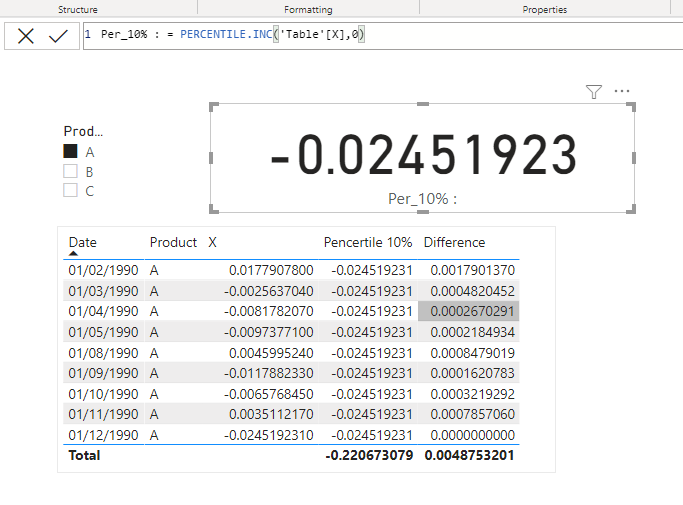The image size is (683, 505).
Task: Click Difference value 0.0017901370
Action: tap(473, 270)
